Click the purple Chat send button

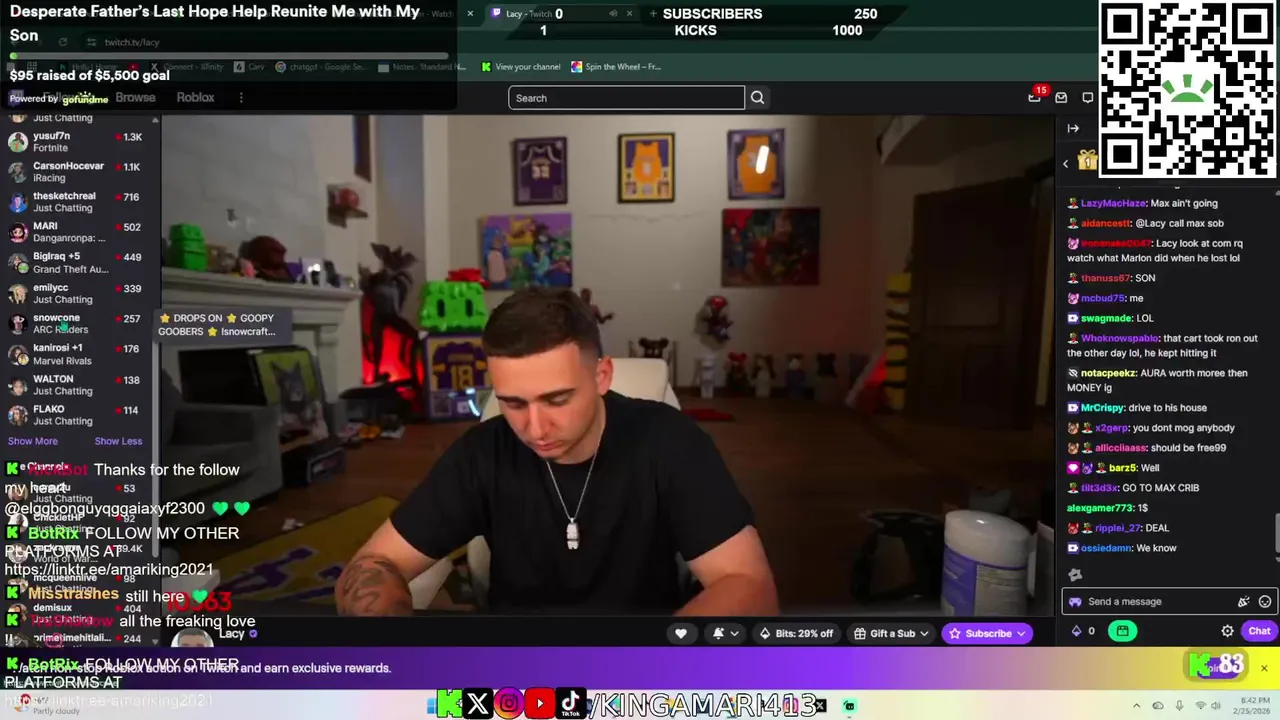coord(1259,631)
